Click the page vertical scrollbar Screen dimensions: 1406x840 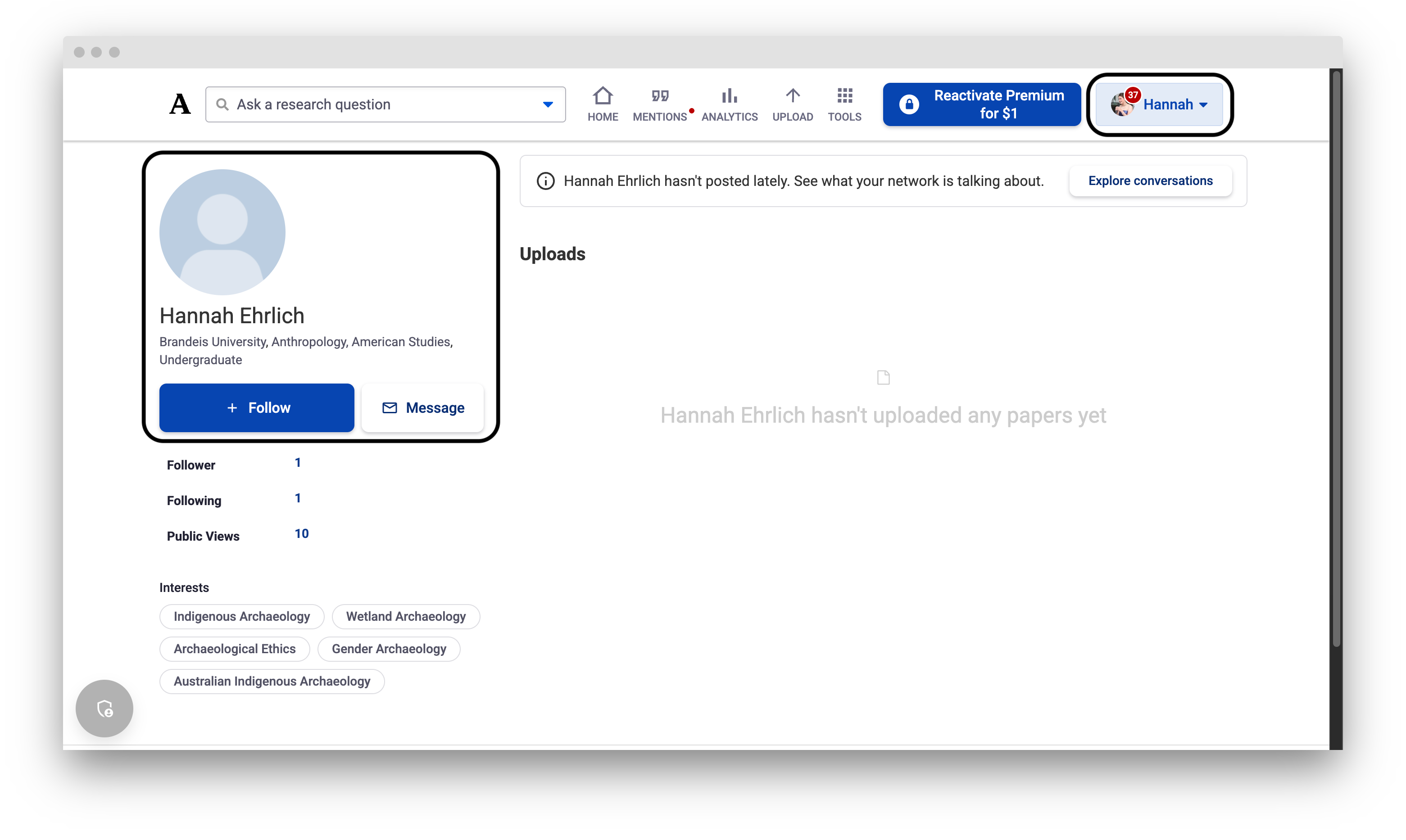1336,358
